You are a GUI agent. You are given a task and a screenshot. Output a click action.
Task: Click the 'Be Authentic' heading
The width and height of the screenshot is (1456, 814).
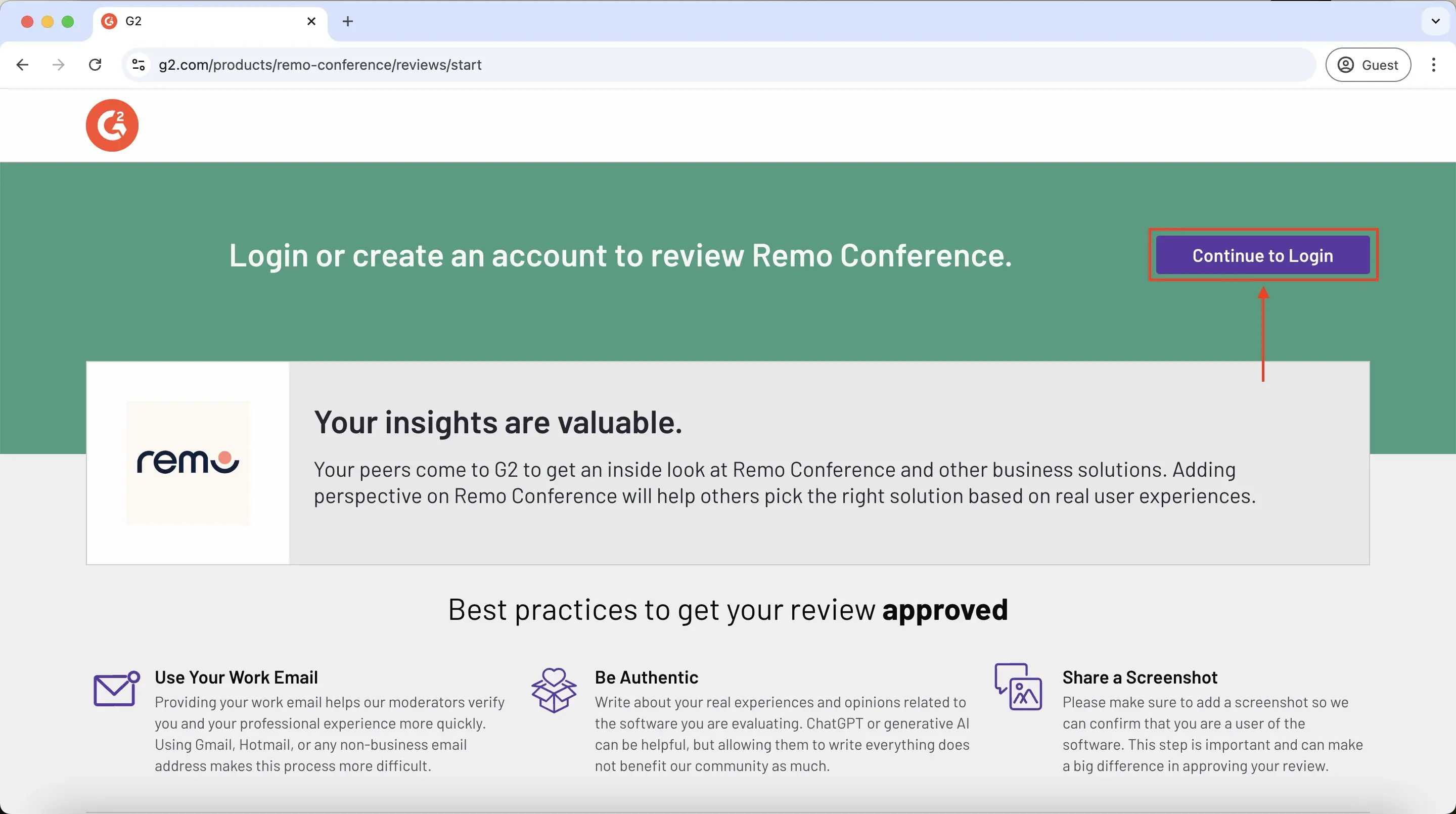(646, 677)
